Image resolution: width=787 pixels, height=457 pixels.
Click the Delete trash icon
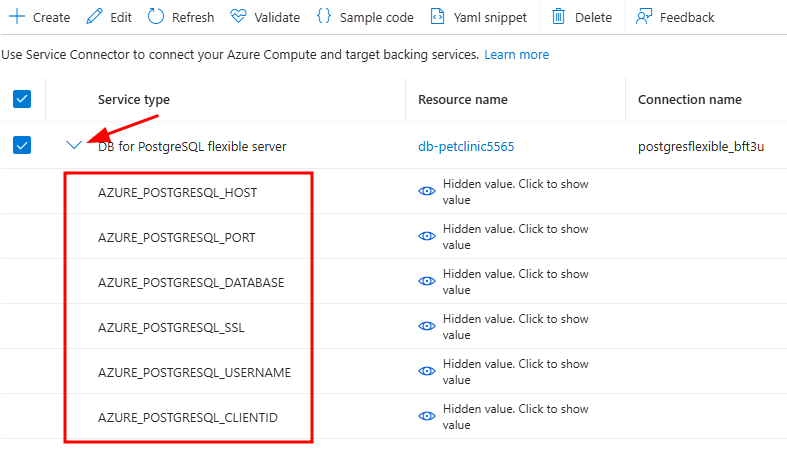558,17
